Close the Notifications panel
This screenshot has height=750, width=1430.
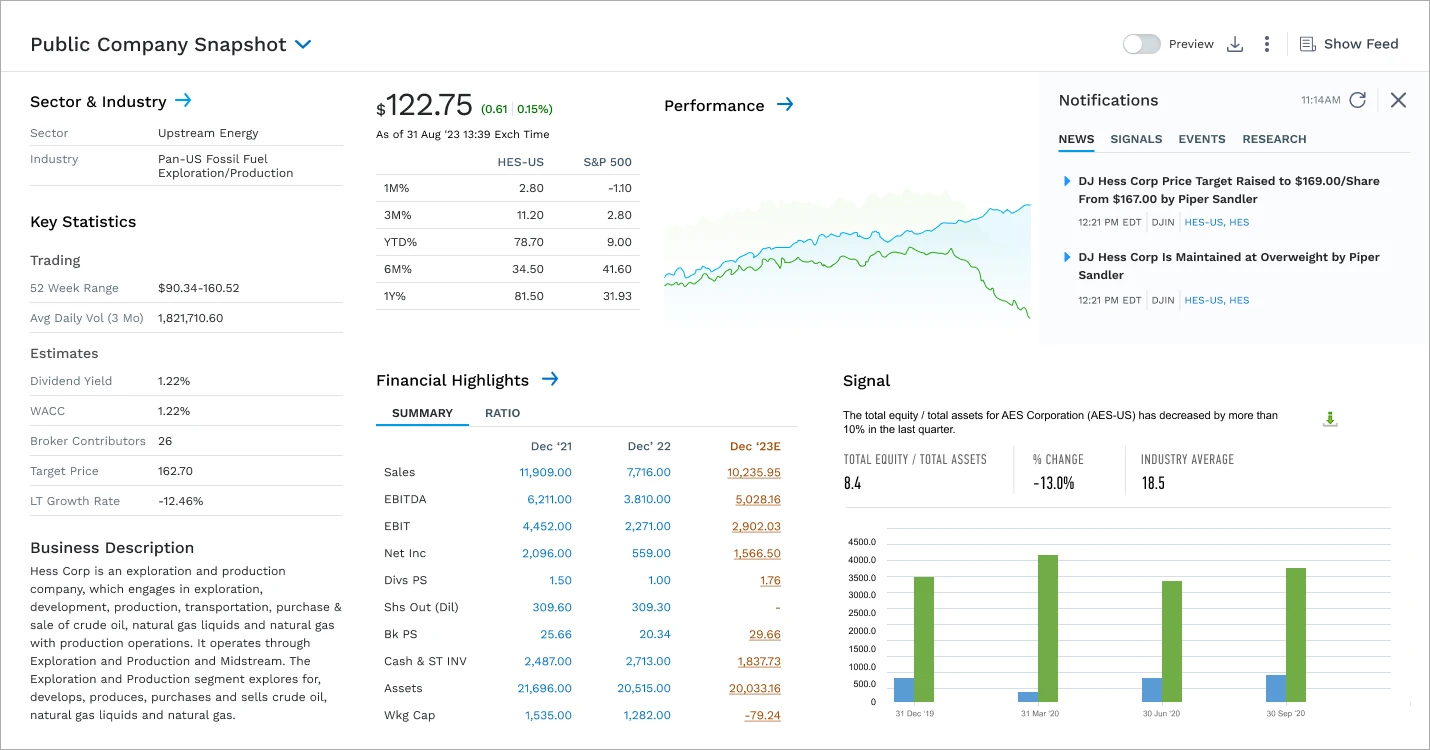(1398, 100)
